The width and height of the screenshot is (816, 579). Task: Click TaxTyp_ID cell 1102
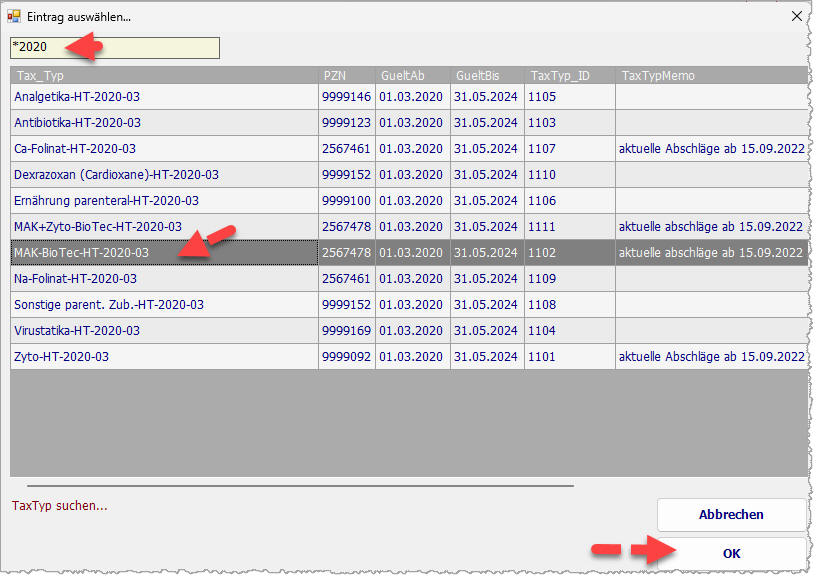[570, 253]
